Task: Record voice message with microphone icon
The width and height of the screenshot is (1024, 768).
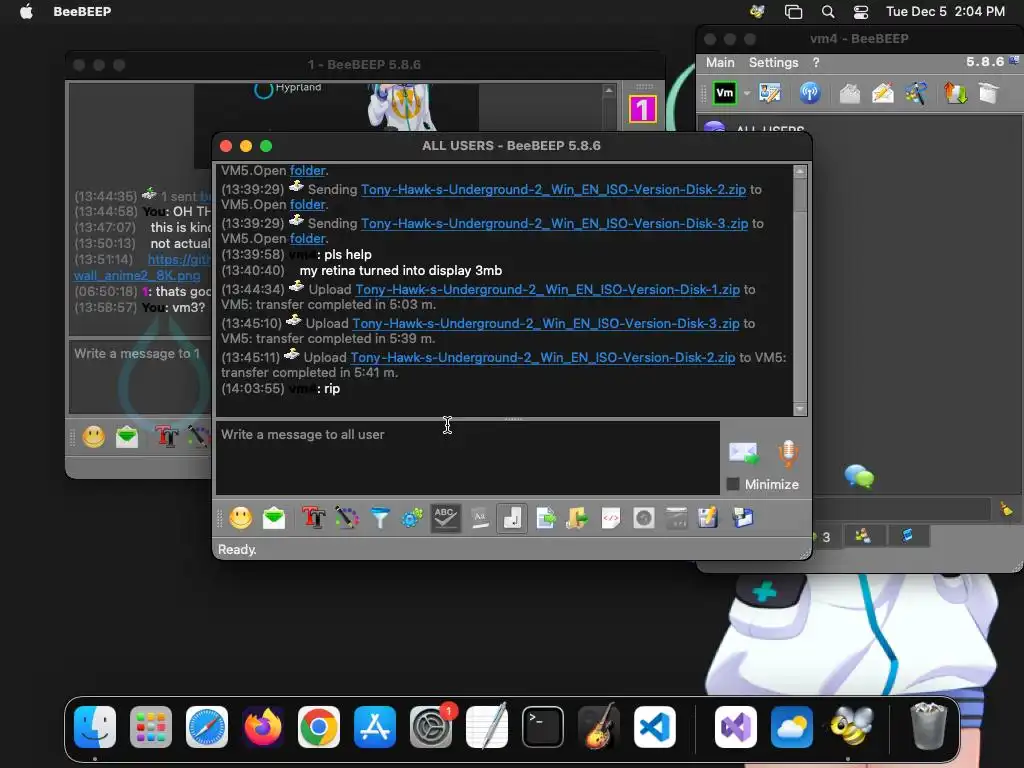Action: [x=788, y=453]
